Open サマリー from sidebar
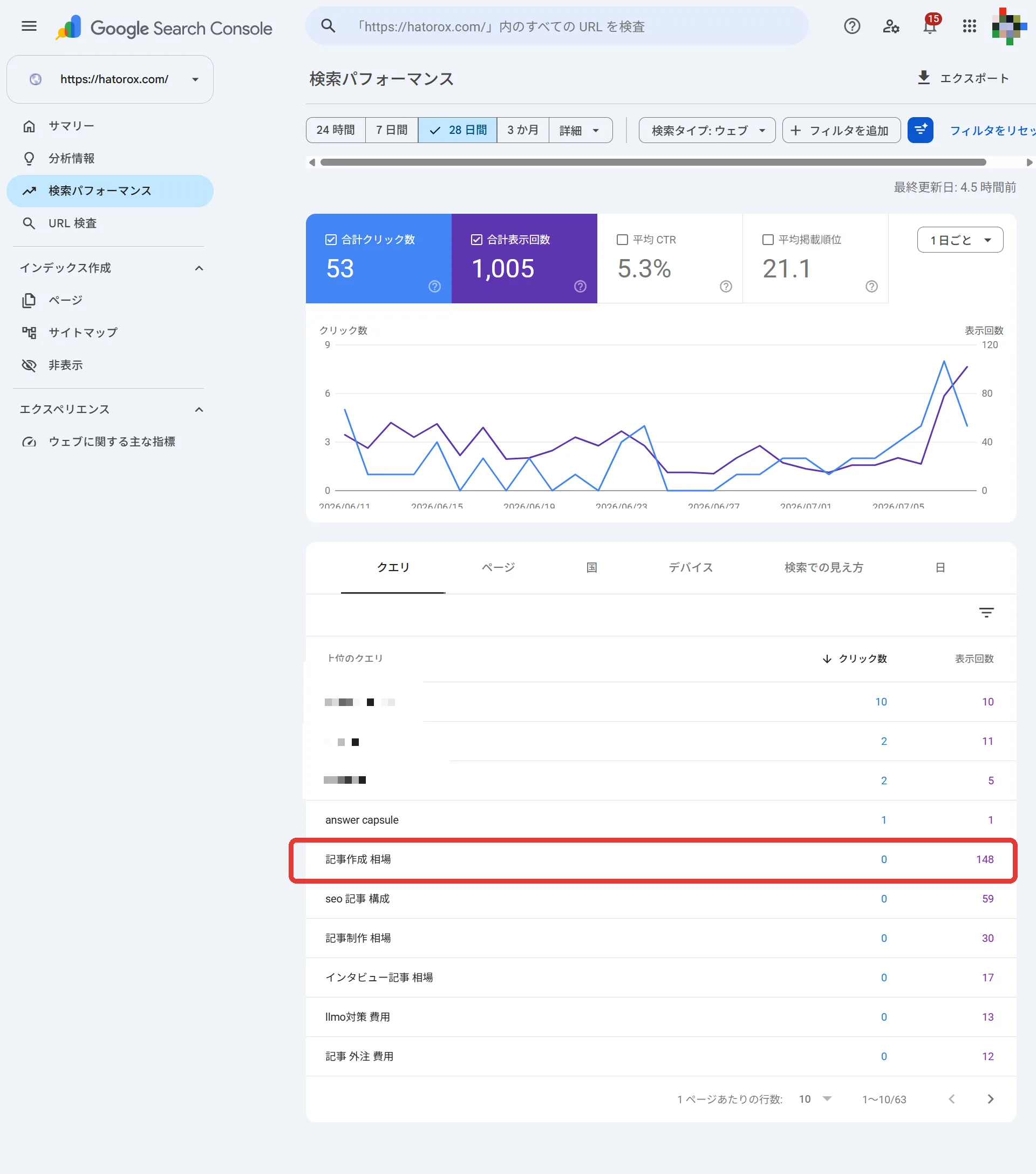 [x=110, y=126]
